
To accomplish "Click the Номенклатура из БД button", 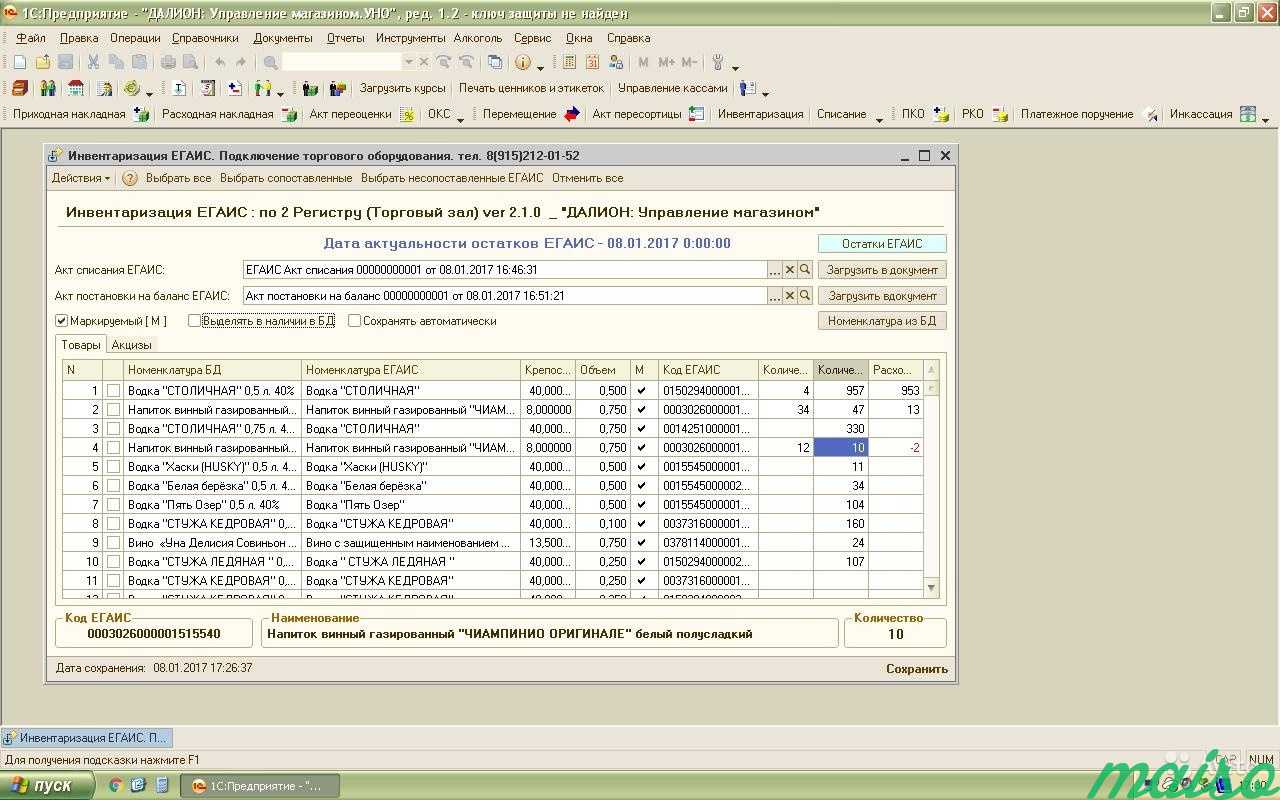I will coord(882,321).
